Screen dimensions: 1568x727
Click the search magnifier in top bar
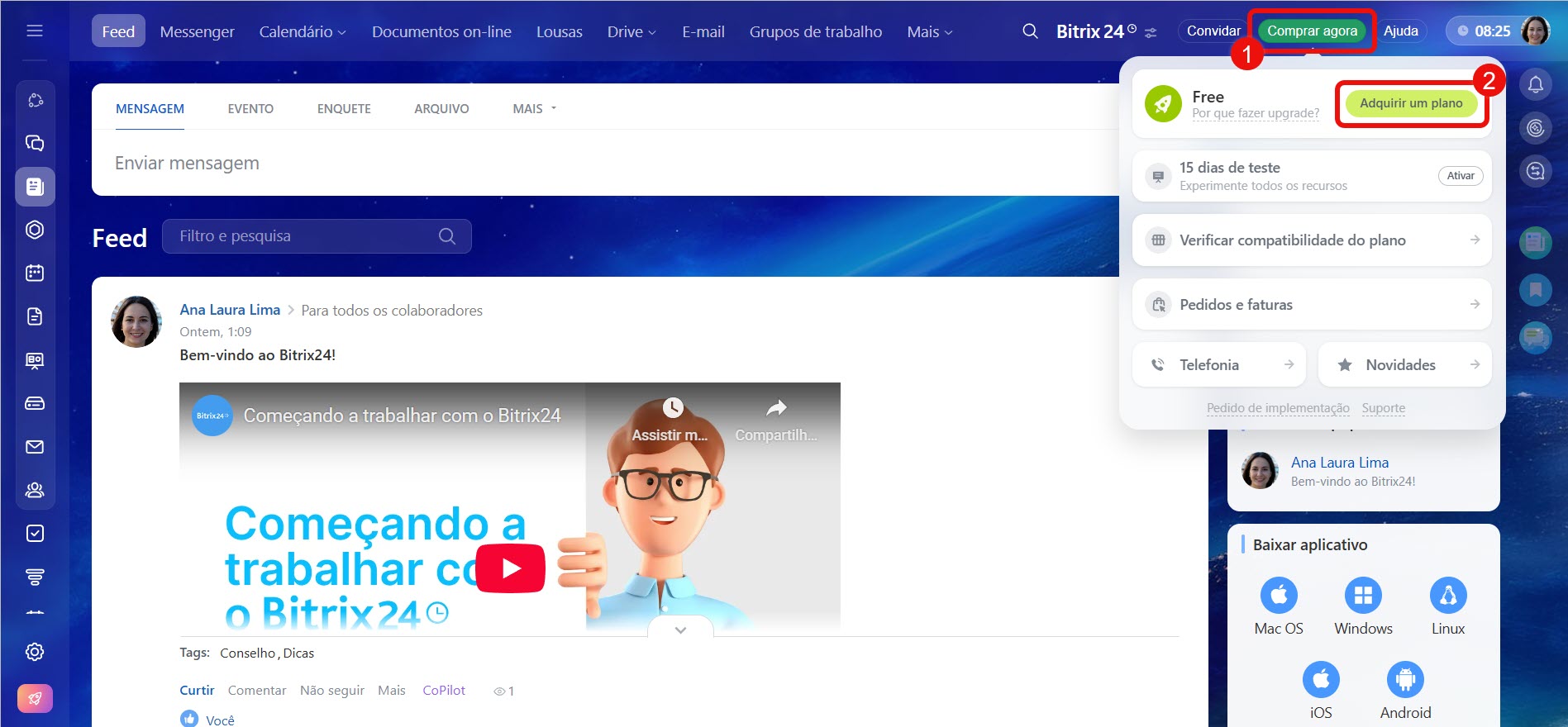(x=1029, y=31)
